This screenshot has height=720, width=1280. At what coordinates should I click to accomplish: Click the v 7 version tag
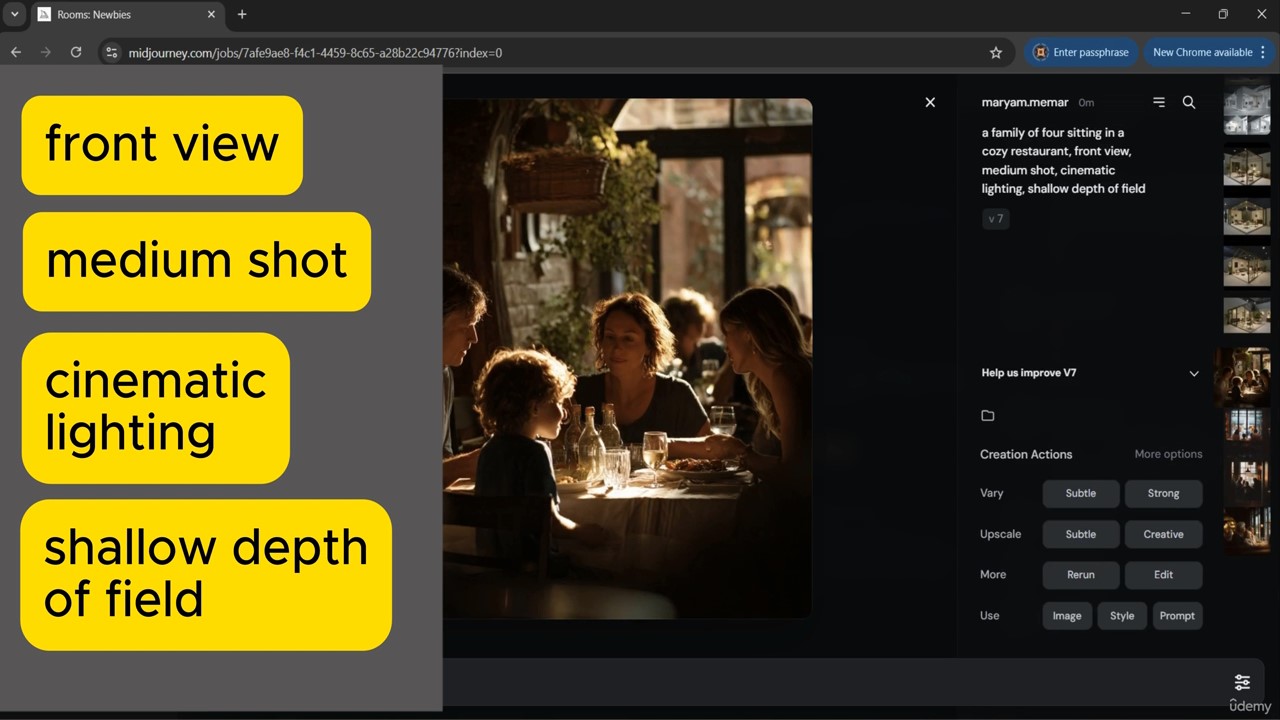click(996, 218)
